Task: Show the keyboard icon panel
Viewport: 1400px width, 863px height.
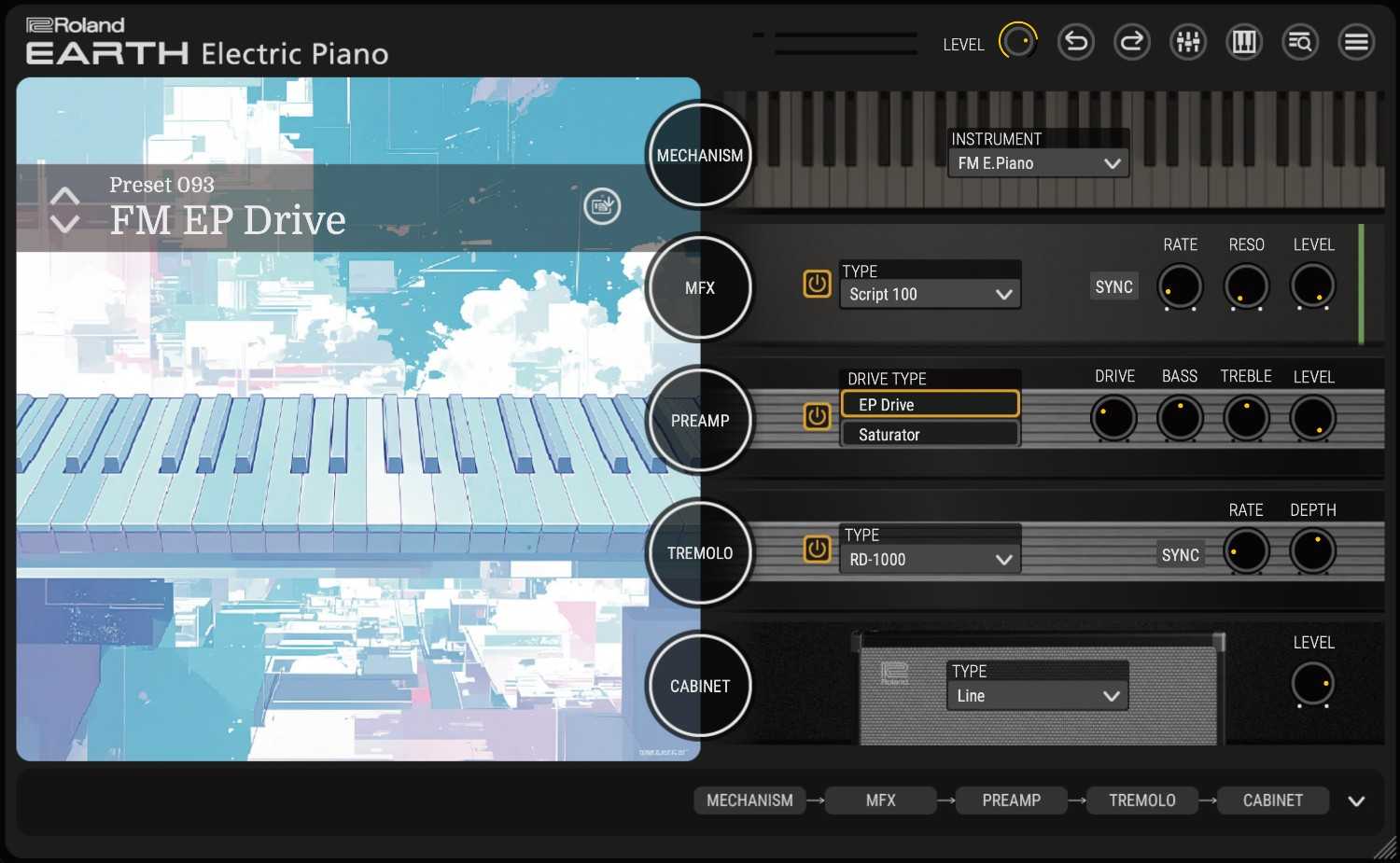Action: [x=1244, y=42]
